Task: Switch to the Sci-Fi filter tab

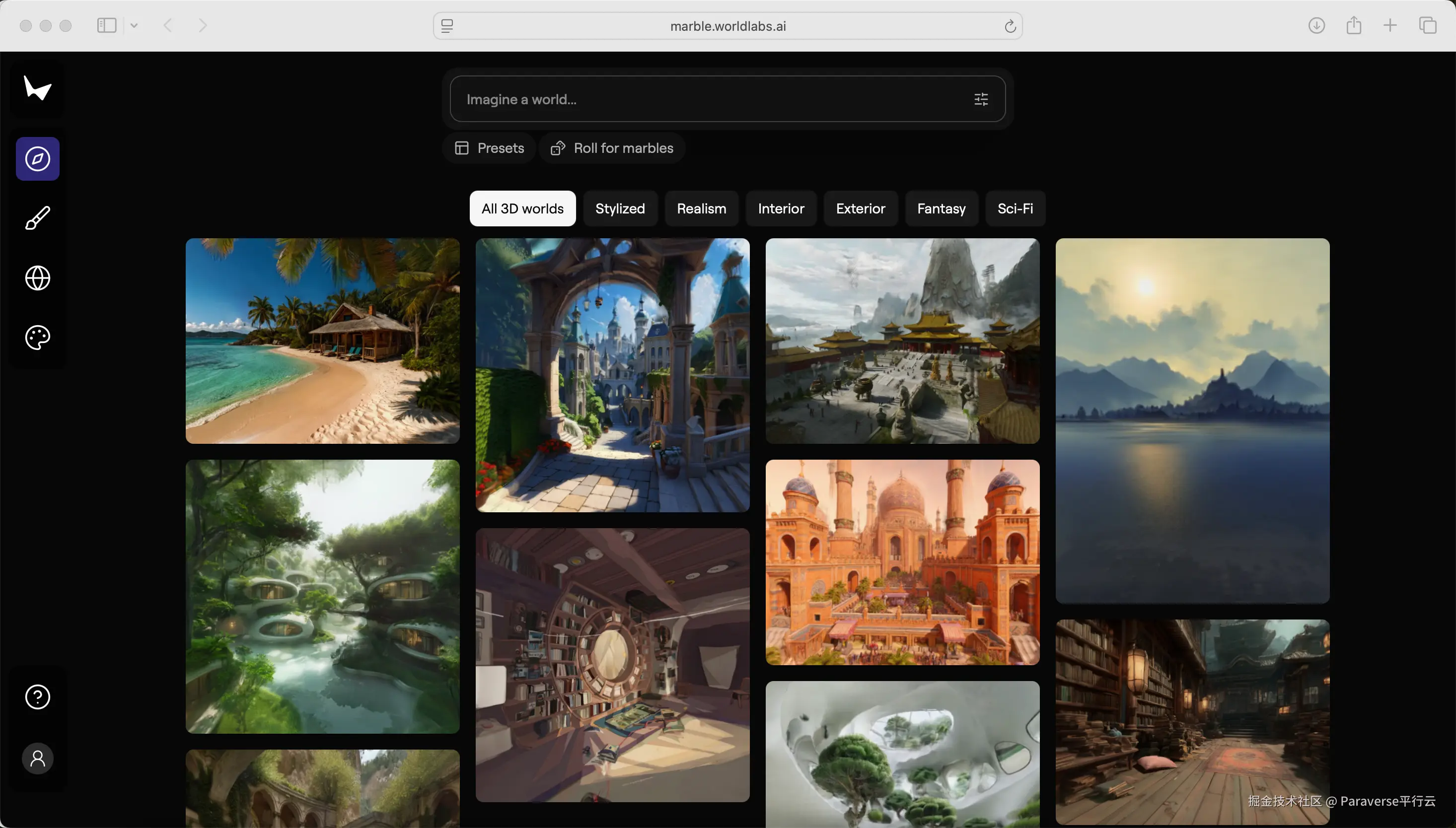Action: click(x=1015, y=208)
